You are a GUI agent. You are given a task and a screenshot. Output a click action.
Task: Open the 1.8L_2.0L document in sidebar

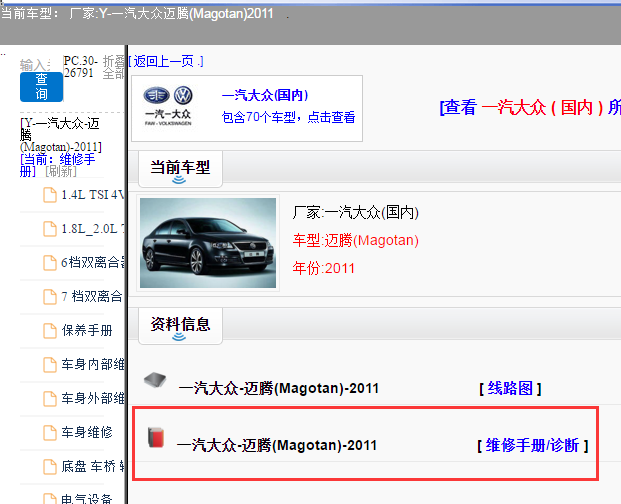[x=93, y=229]
